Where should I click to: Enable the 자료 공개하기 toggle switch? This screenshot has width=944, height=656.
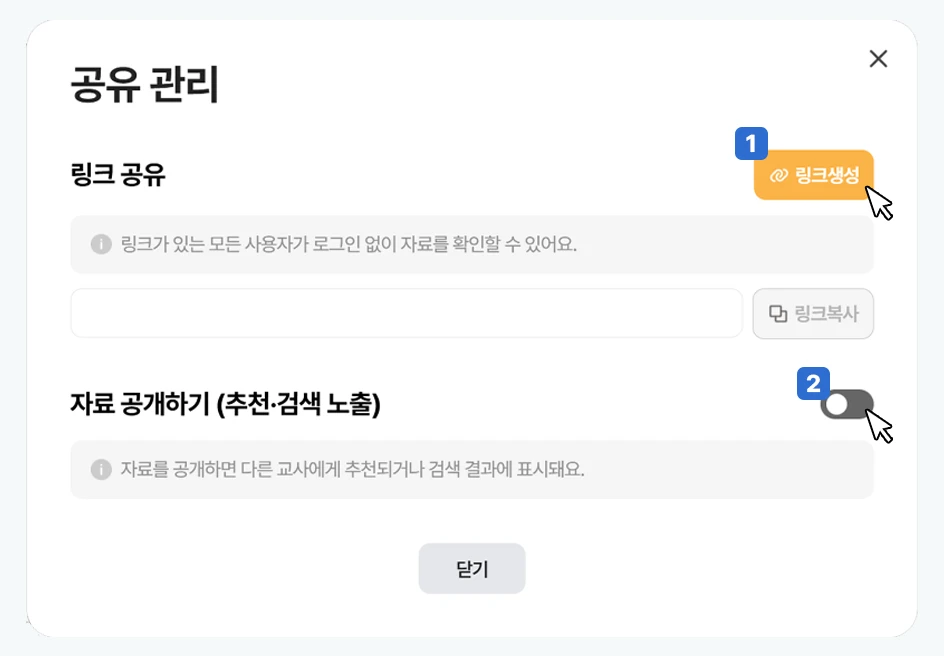[x=846, y=404]
